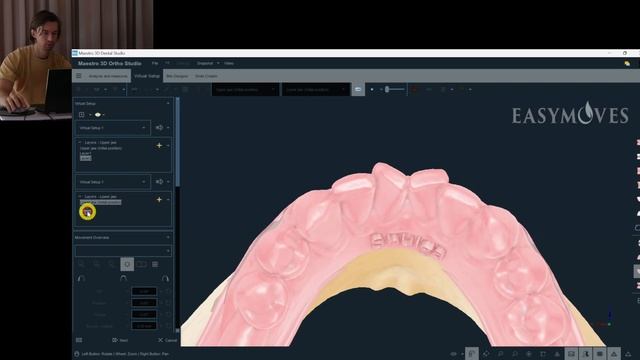Collapse the Layers - Lower jaw tree
Screen dimensions: 640x360
(x=80, y=196)
